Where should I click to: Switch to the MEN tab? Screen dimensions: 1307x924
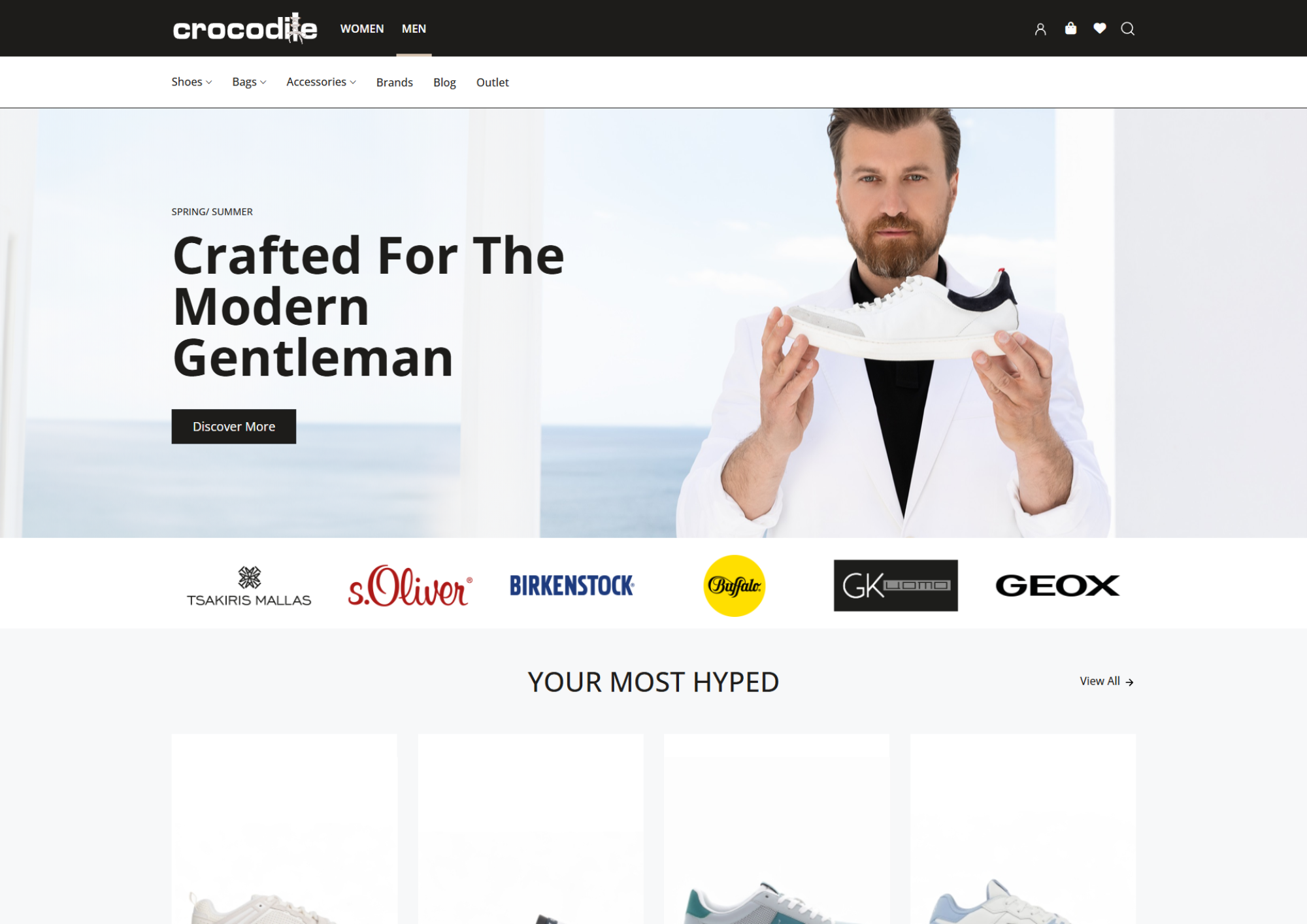point(414,29)
